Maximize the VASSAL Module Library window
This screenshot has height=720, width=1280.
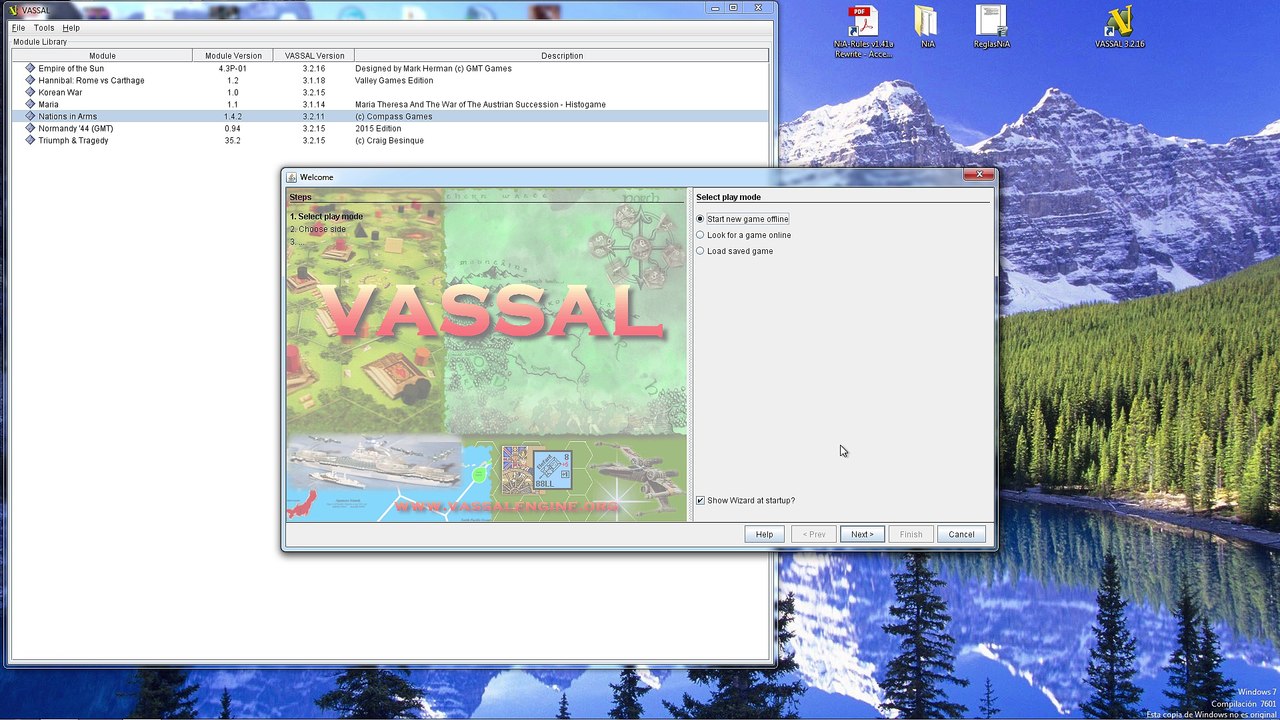pos(733,7)
